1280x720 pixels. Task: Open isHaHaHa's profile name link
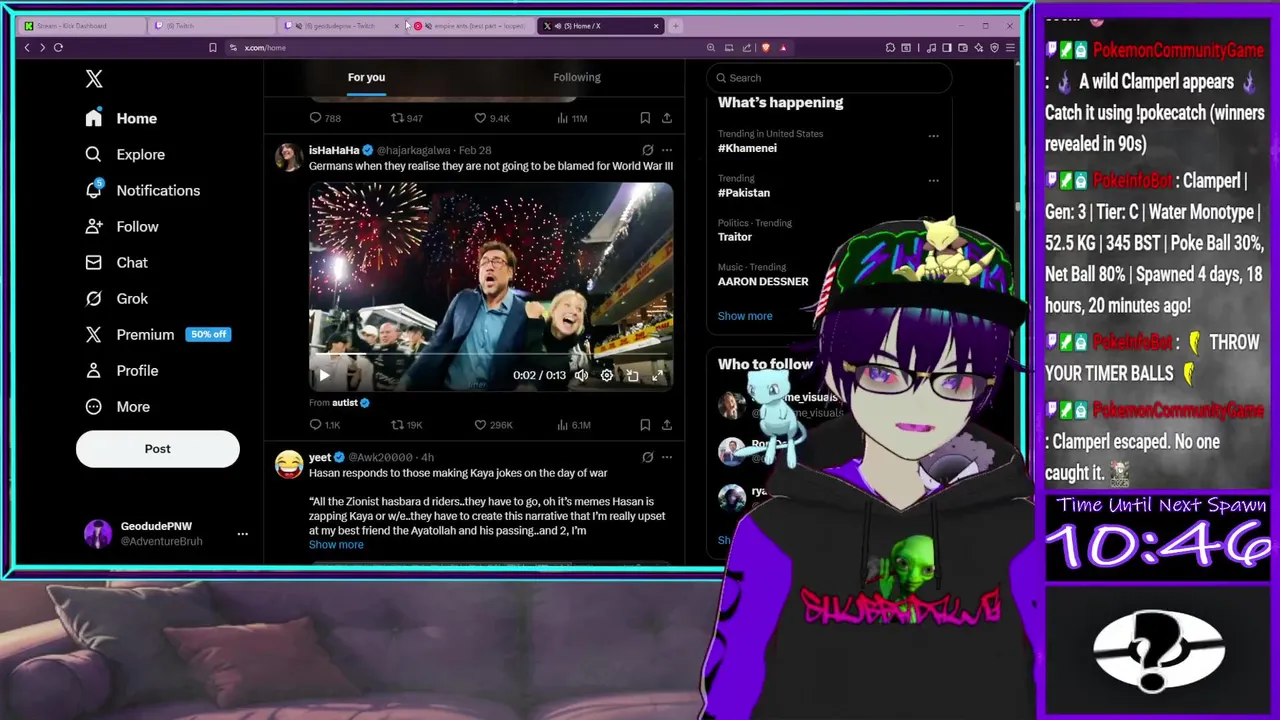pyautogui.click(x=334, y=150)
